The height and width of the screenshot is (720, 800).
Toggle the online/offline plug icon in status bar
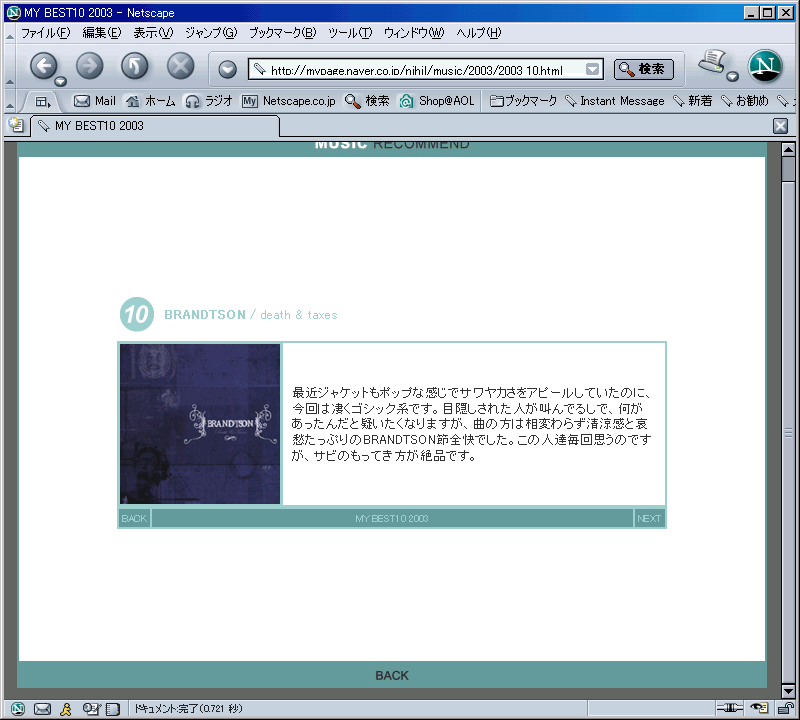click(x=730, y=708)
